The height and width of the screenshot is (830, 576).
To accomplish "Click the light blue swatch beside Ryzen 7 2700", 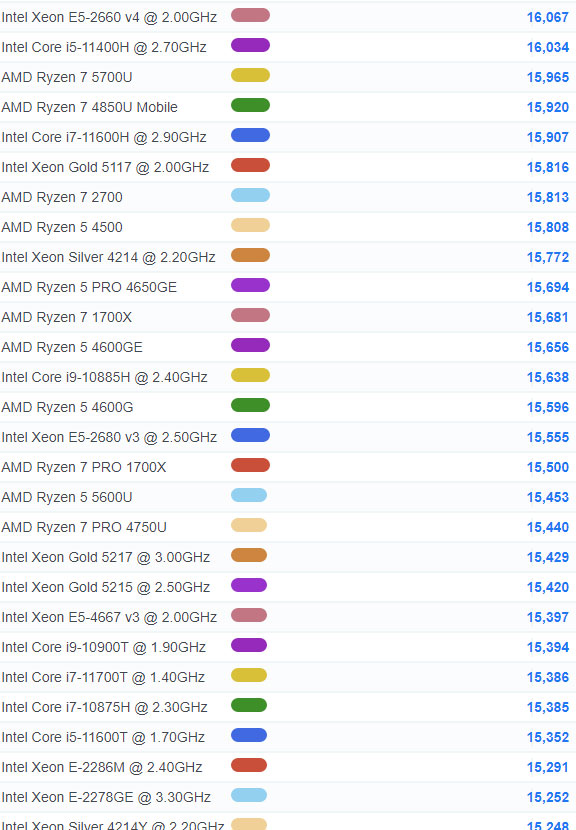I will coord(250,195).
